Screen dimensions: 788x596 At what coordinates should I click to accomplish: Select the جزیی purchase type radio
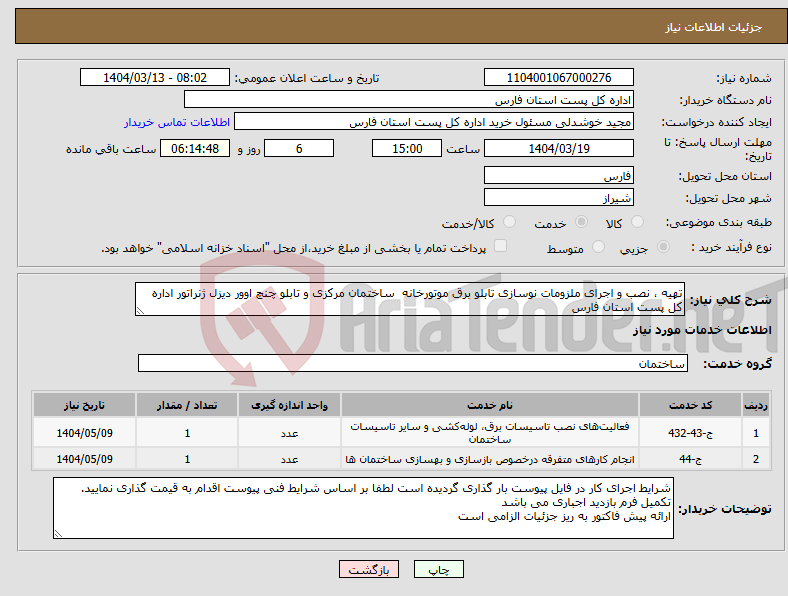(663, 246)
